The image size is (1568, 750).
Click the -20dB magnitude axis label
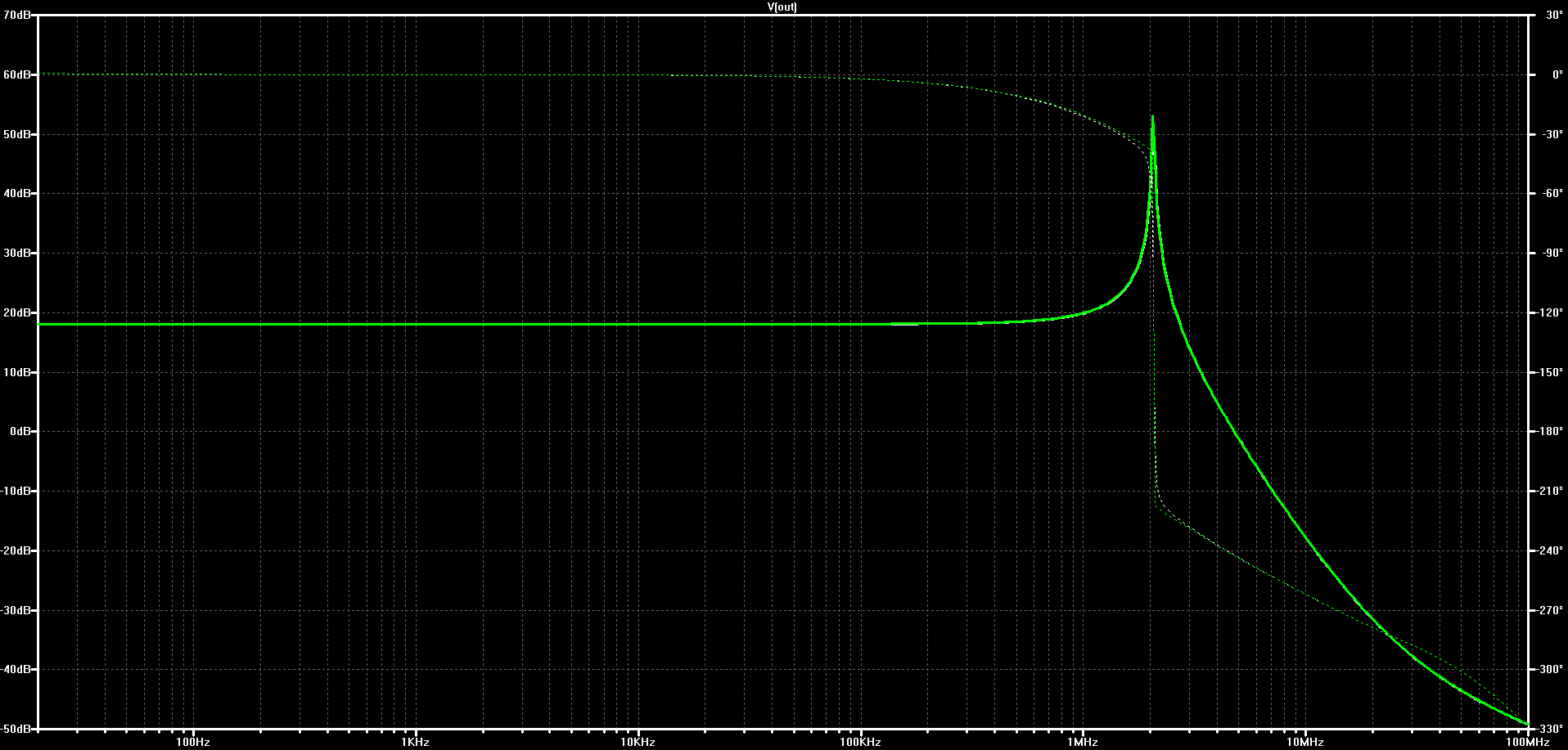click(x=15, y=550)
